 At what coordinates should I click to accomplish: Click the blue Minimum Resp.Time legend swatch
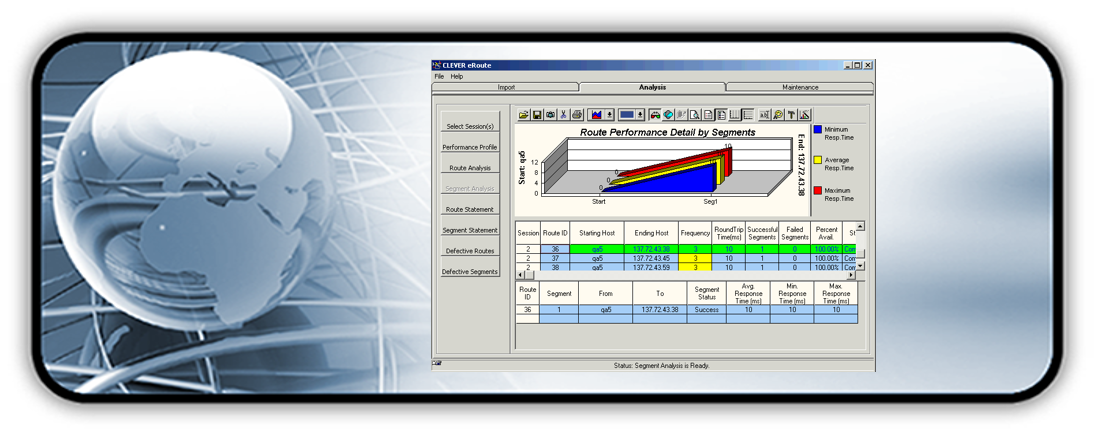tap(818, 130)
